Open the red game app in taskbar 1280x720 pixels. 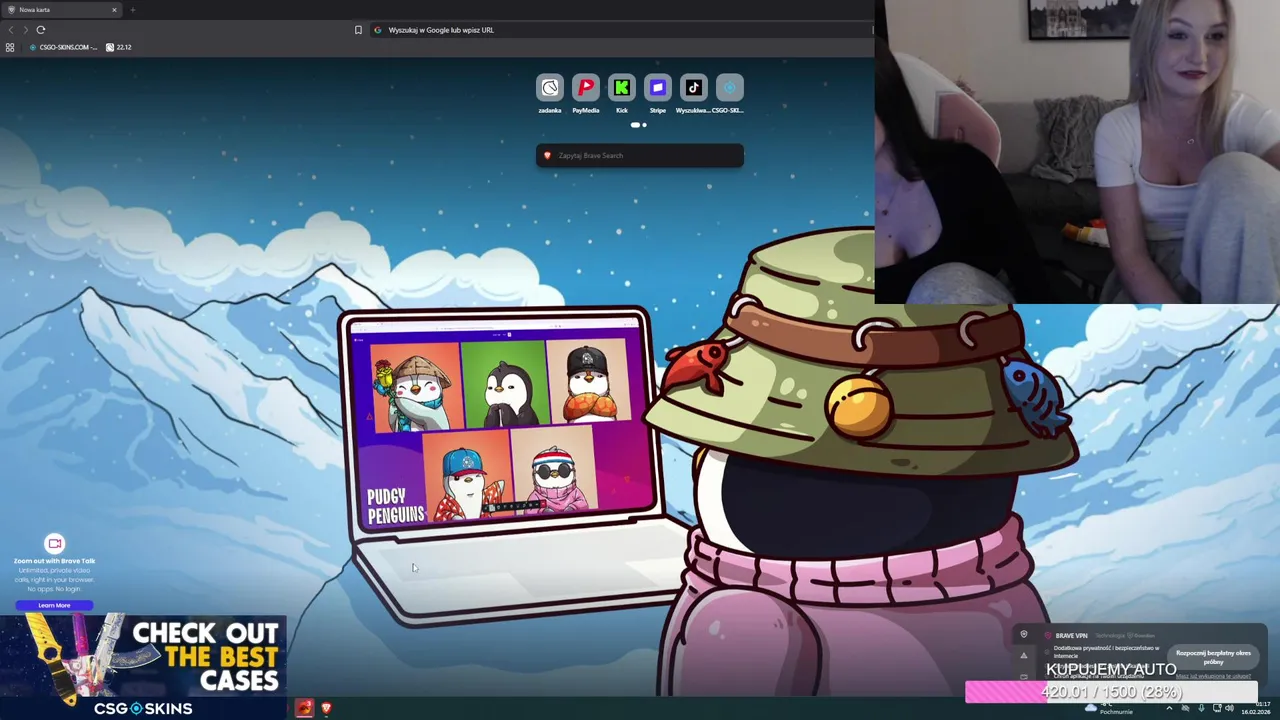304,708
